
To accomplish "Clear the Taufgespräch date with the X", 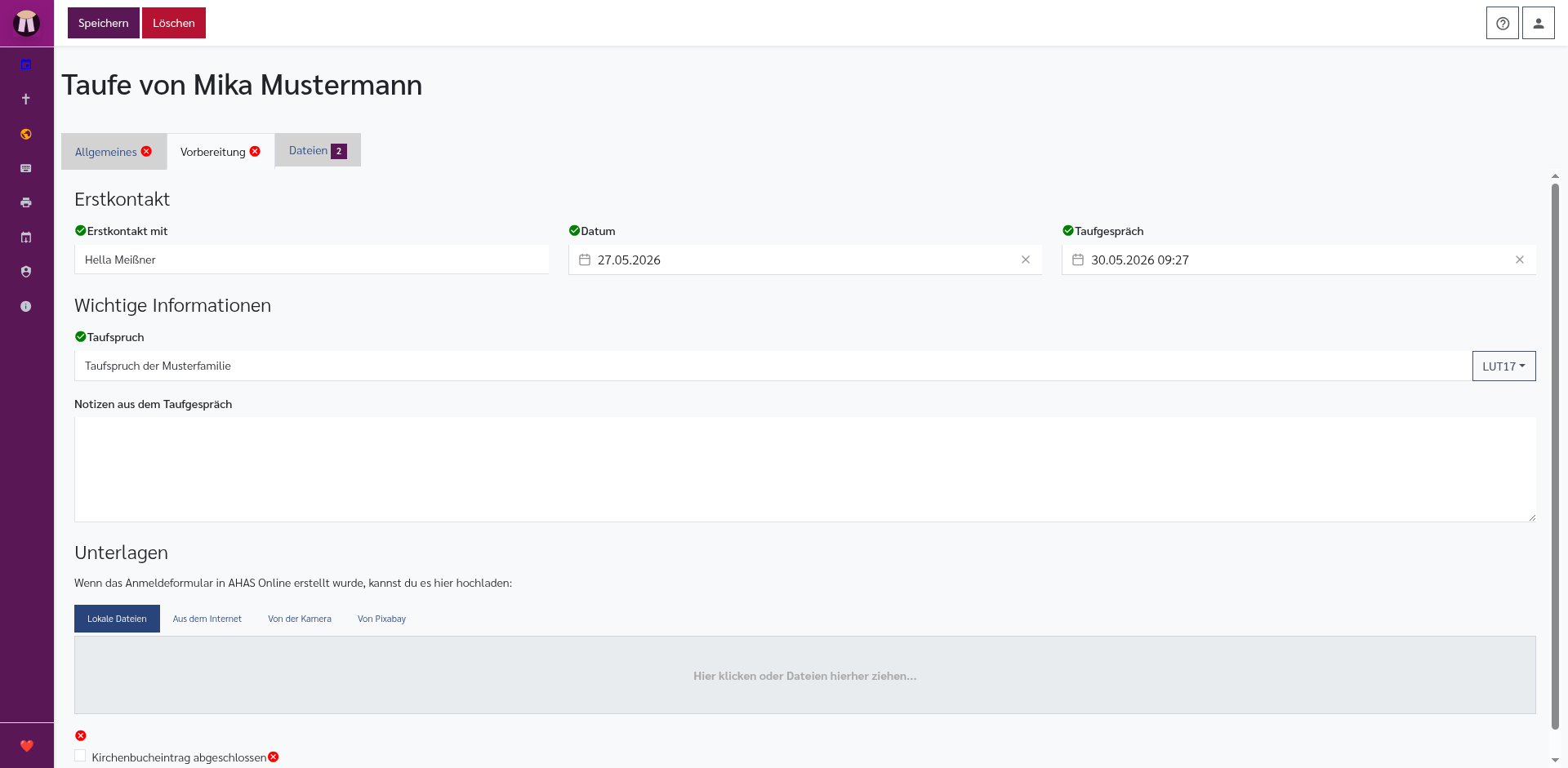I will point(1520,260).
